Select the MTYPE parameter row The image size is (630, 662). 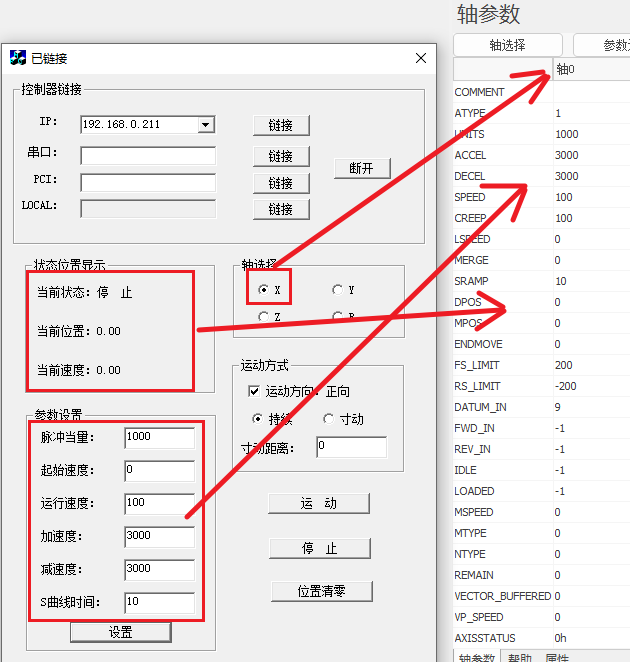542,533
